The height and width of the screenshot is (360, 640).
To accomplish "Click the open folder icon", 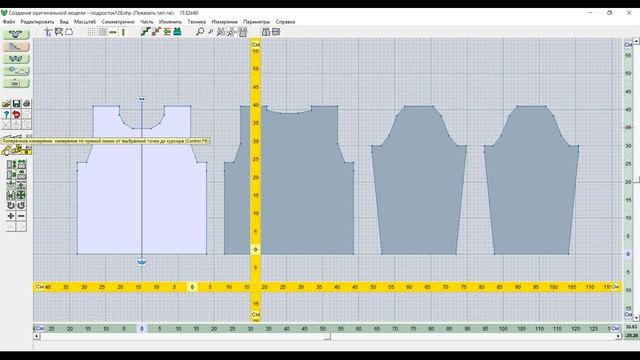I will [6, 104].
